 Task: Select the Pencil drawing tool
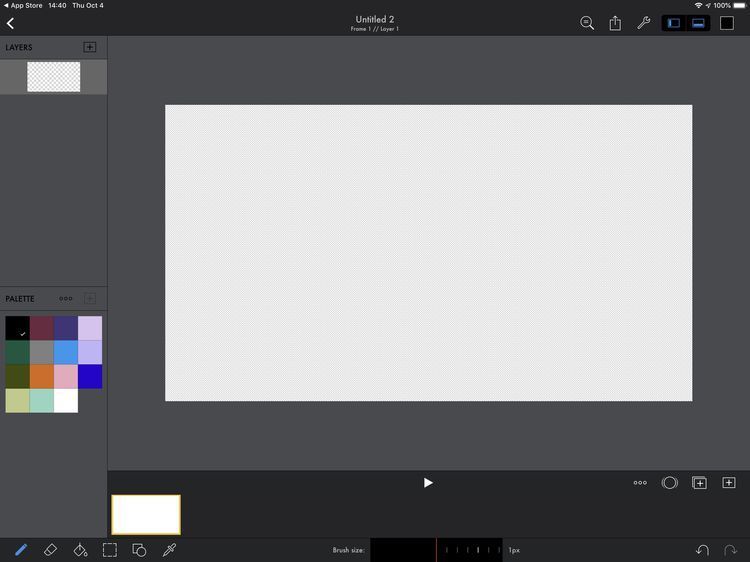tap(20, 550)
